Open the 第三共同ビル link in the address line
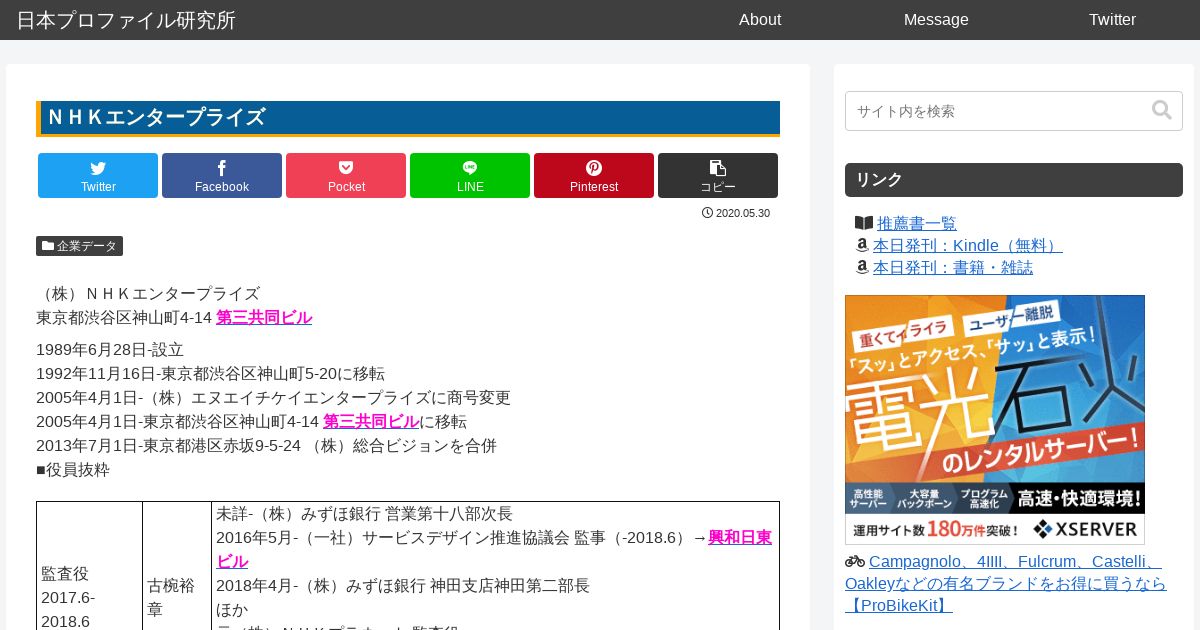 click(264, 318)
